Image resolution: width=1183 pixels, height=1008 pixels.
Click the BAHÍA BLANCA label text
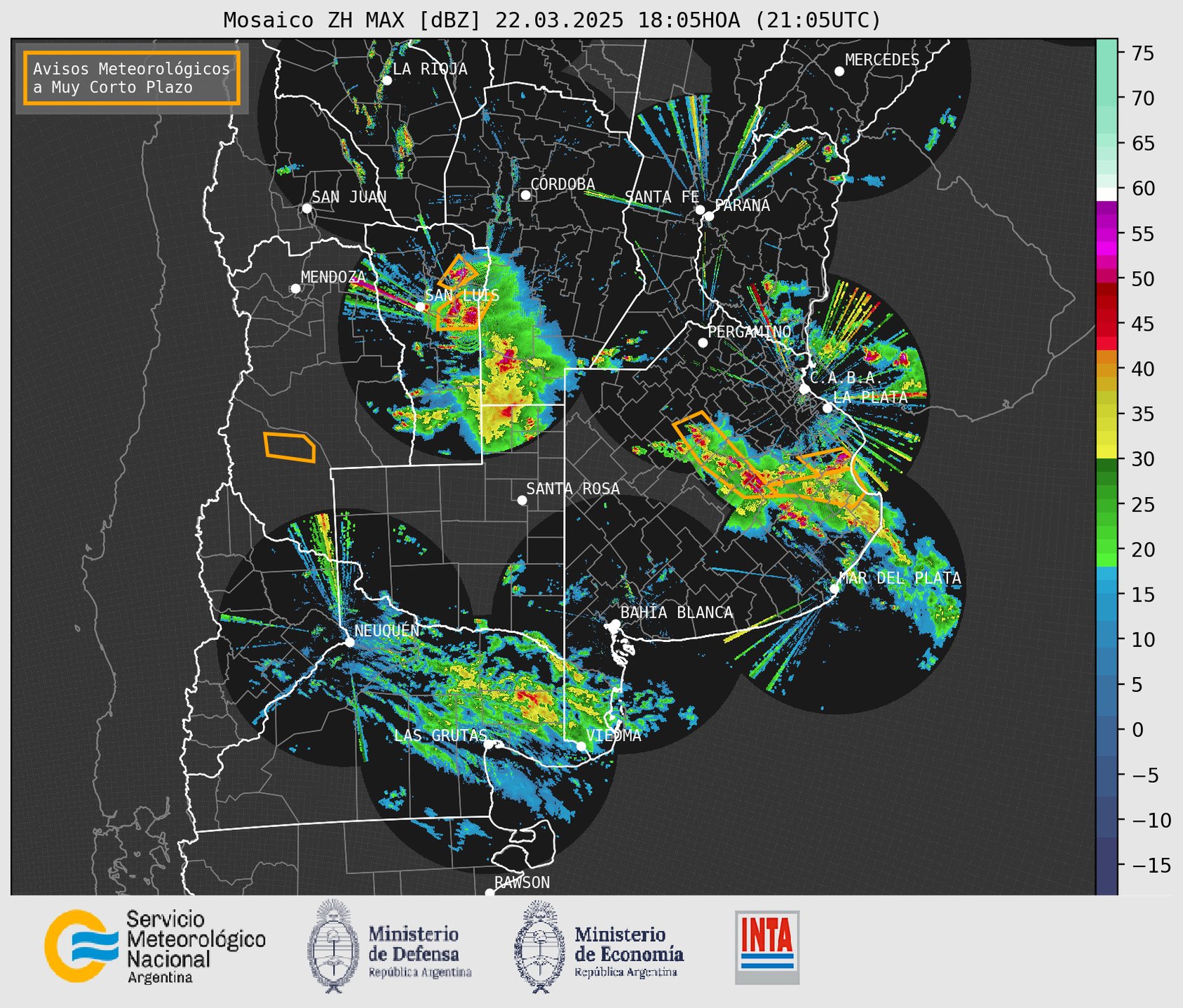[677, 613]
